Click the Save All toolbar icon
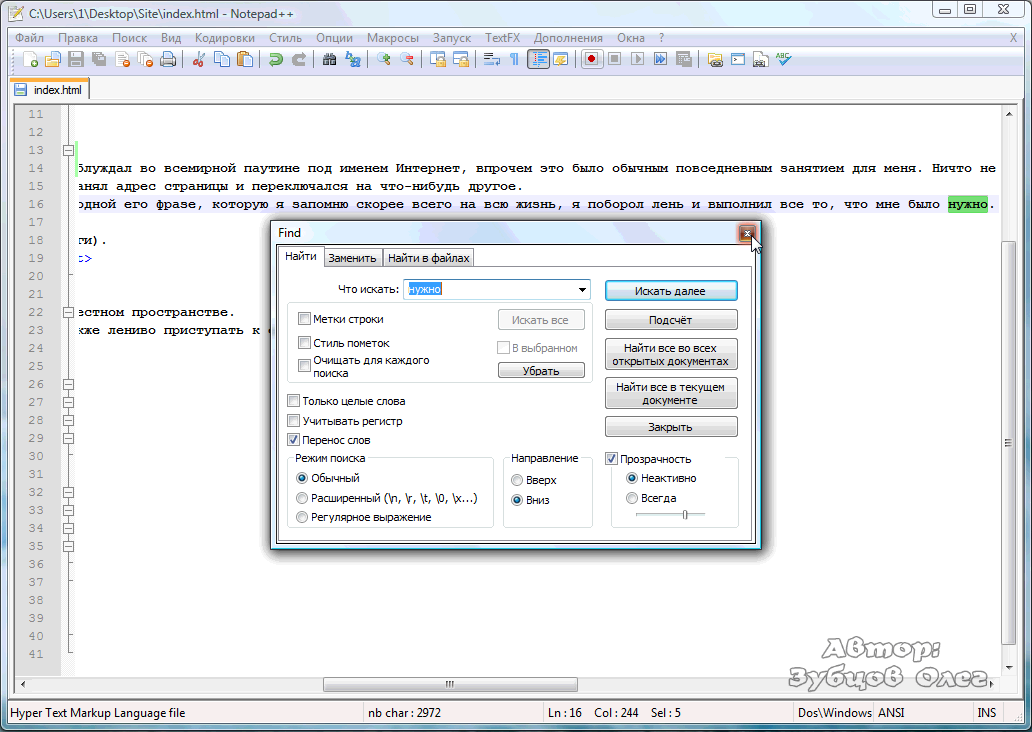Image resolution: width=1032 pixels, height=732 pixels. pos(99,60)
